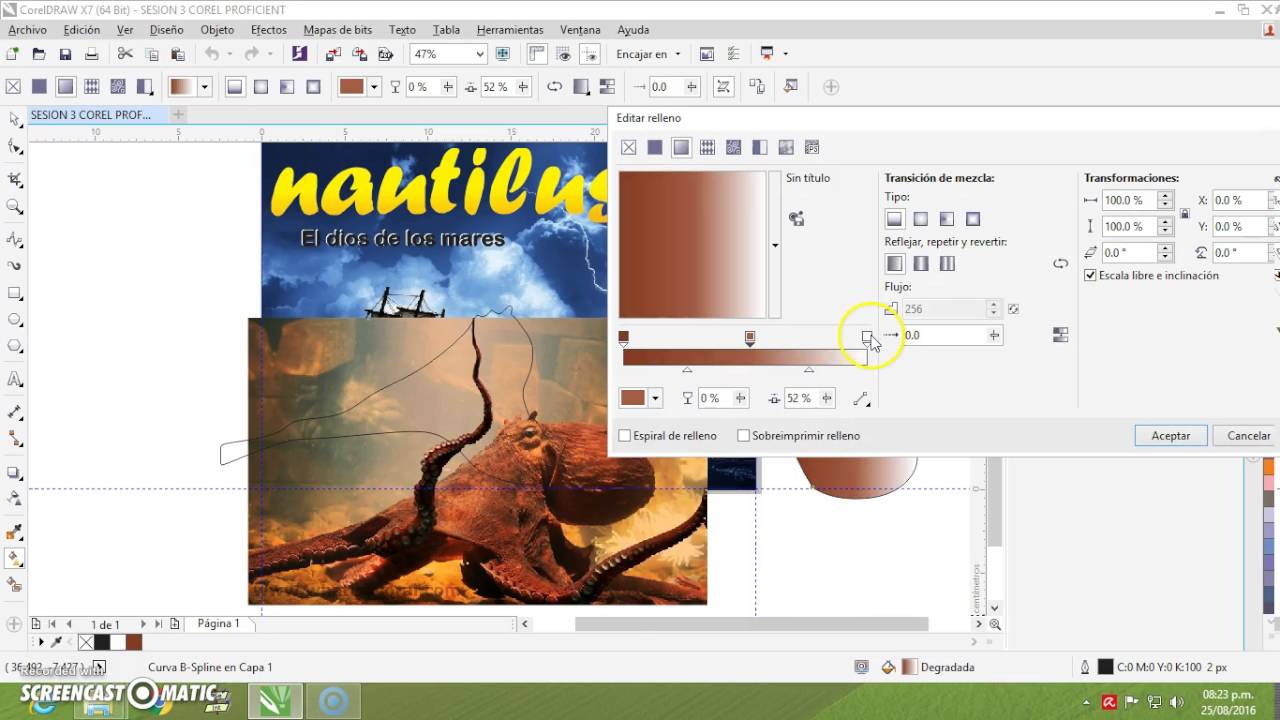The image size is (1280, 720).
Task: Open the Herramientas menu
Action: point(510,30)
